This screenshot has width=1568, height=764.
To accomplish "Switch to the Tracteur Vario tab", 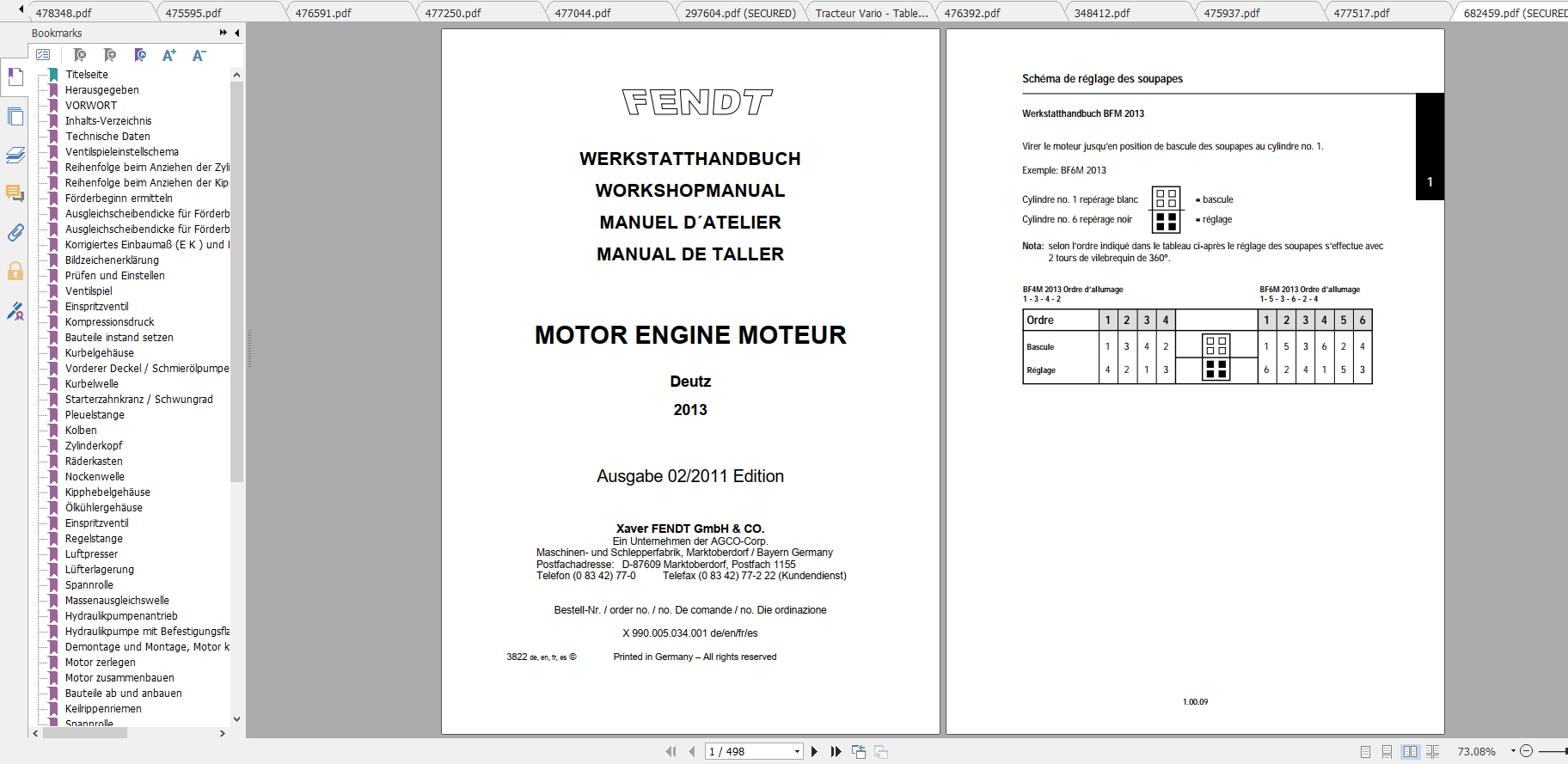I will [872, 13].
